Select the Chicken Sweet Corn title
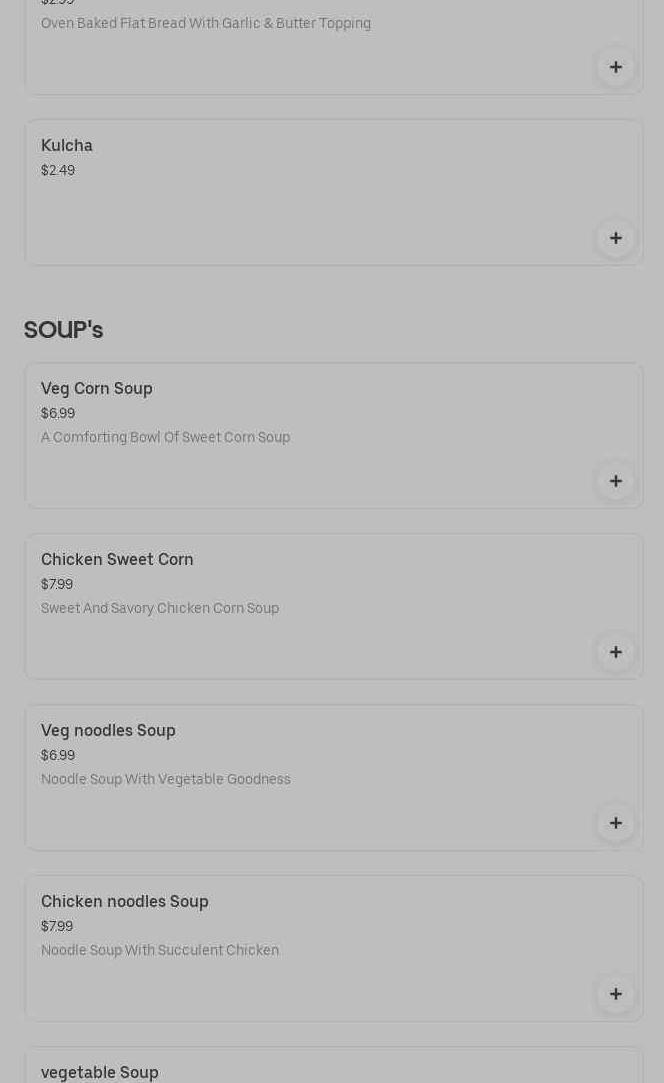This screenshot has height=1083, width=664. pos(117,560)
